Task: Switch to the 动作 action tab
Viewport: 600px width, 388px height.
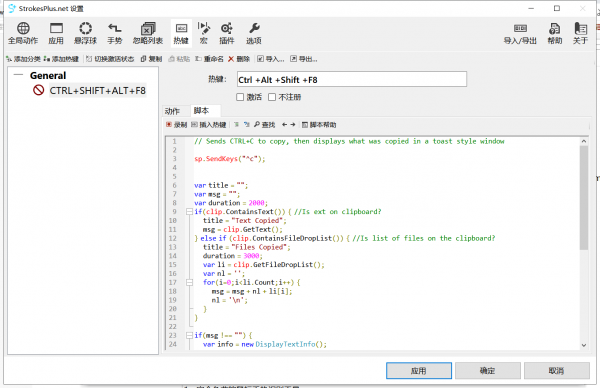Action: (172, 111)
